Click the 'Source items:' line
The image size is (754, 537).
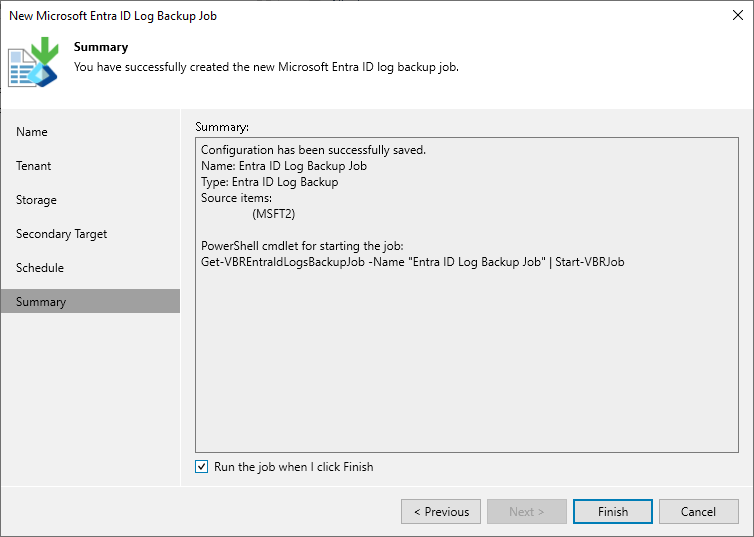coord(236,198)
